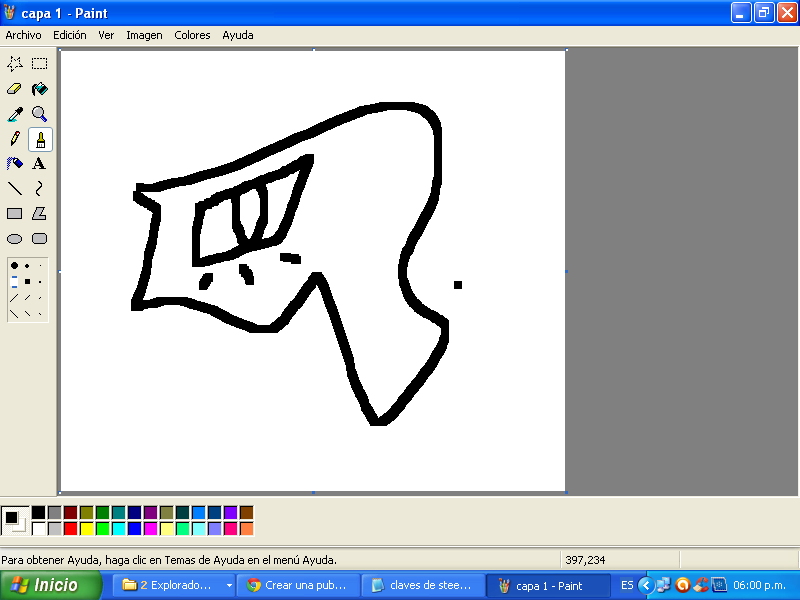Expand hidden system tray icons arrow
800x600 pixels.
tap(646, 585)
